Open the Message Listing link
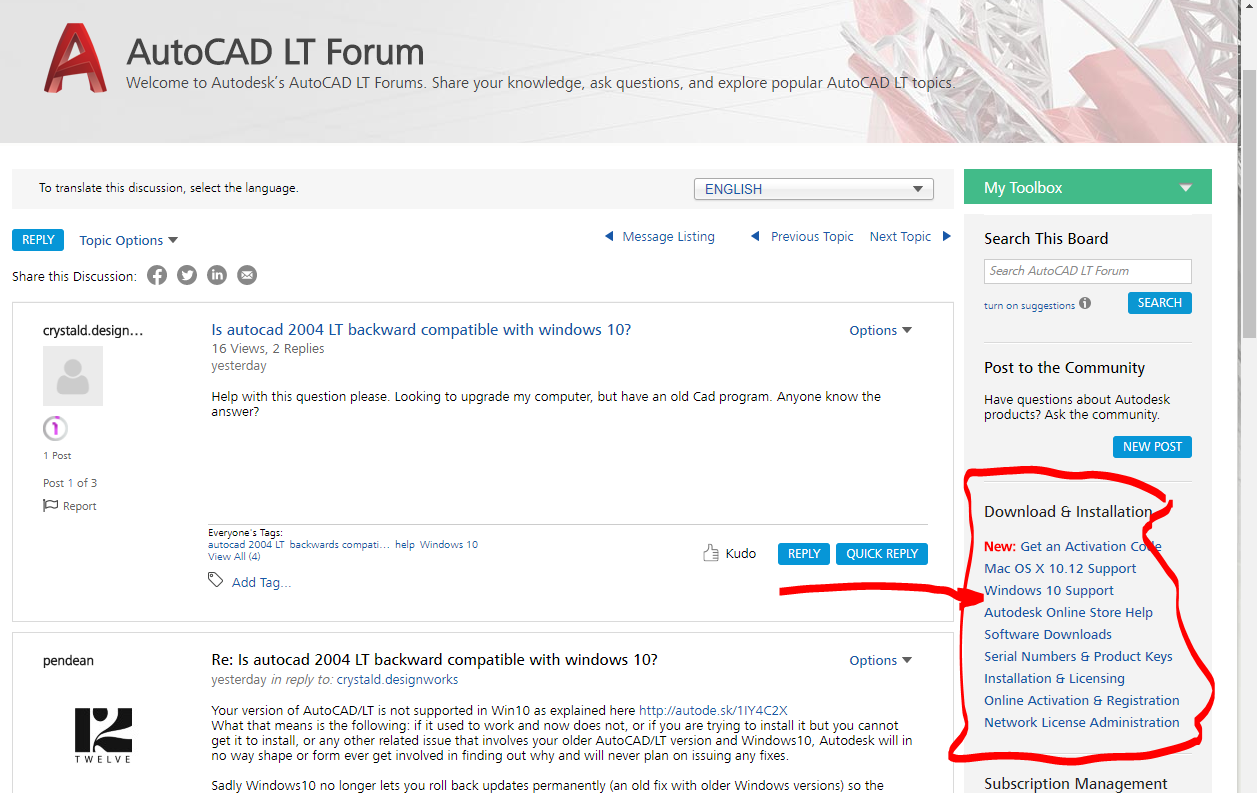 click(x=668, y=237)
